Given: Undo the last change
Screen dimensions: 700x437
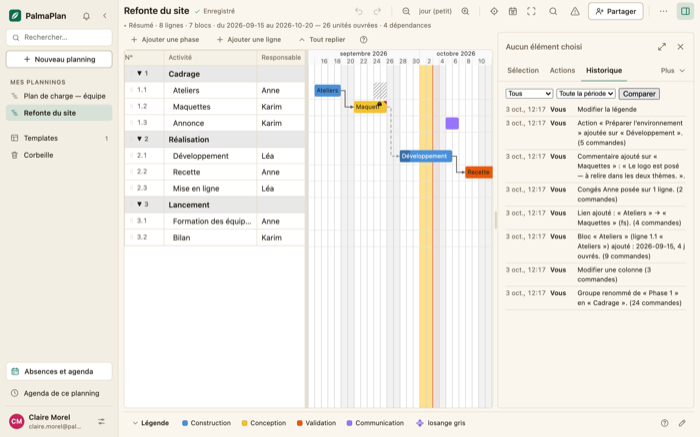Looking at the screenshot, I should [x=358, y=11].
